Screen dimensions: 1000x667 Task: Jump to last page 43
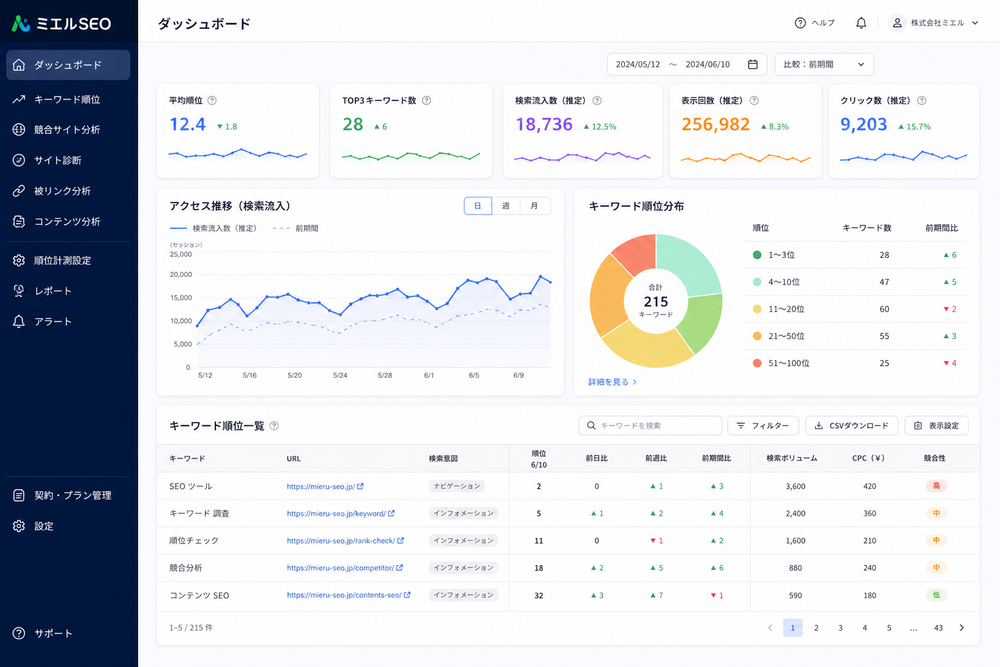click(938, 628)
